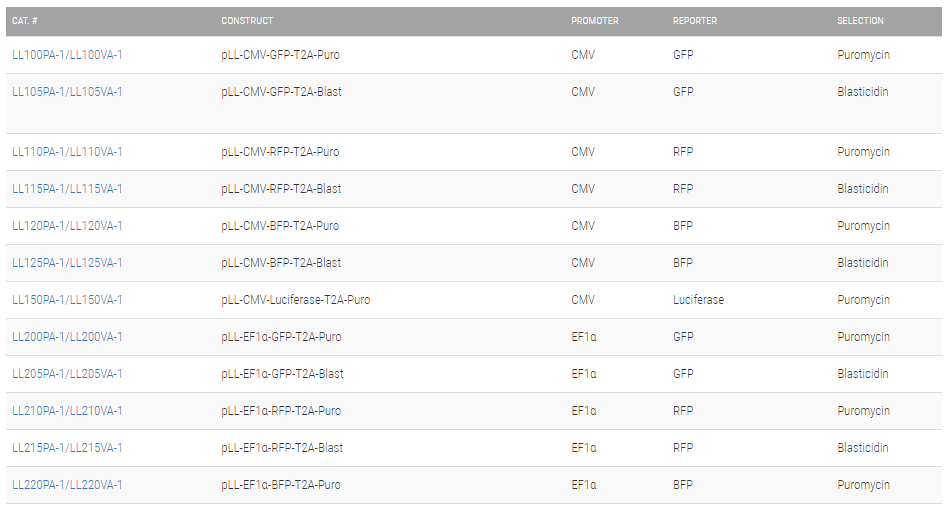Viewport: 946px width, 507px height.
Task: Click the SELECTION column header
Action: [860, 21]
